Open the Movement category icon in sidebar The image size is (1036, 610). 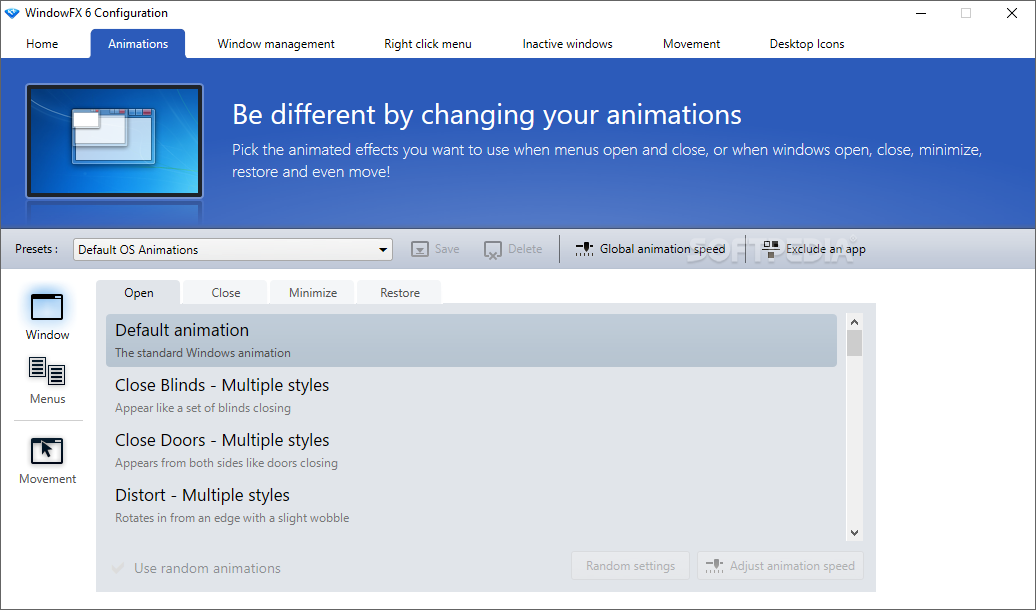point(47,451)
